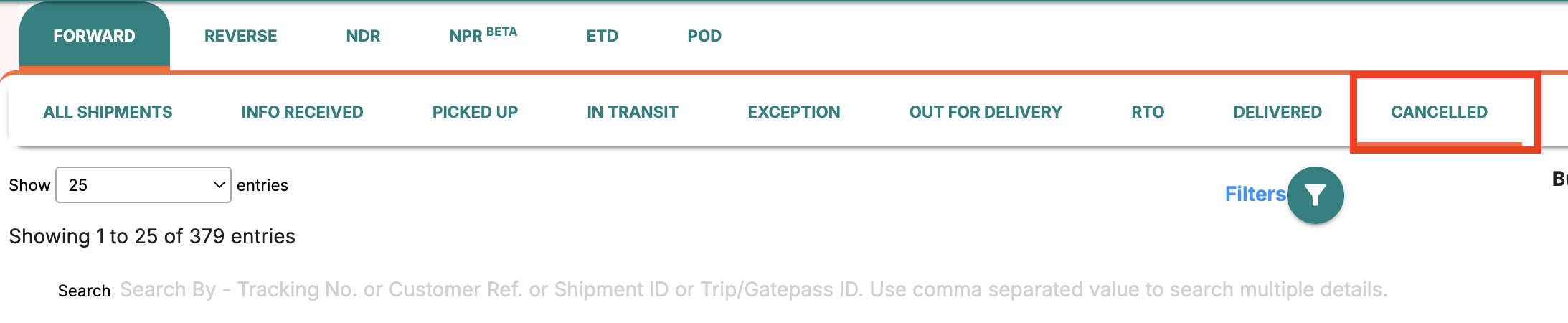The image size is (1568, 323).
Task: Select the INFO RECEIVED status tab
Action: coord(302,112)
